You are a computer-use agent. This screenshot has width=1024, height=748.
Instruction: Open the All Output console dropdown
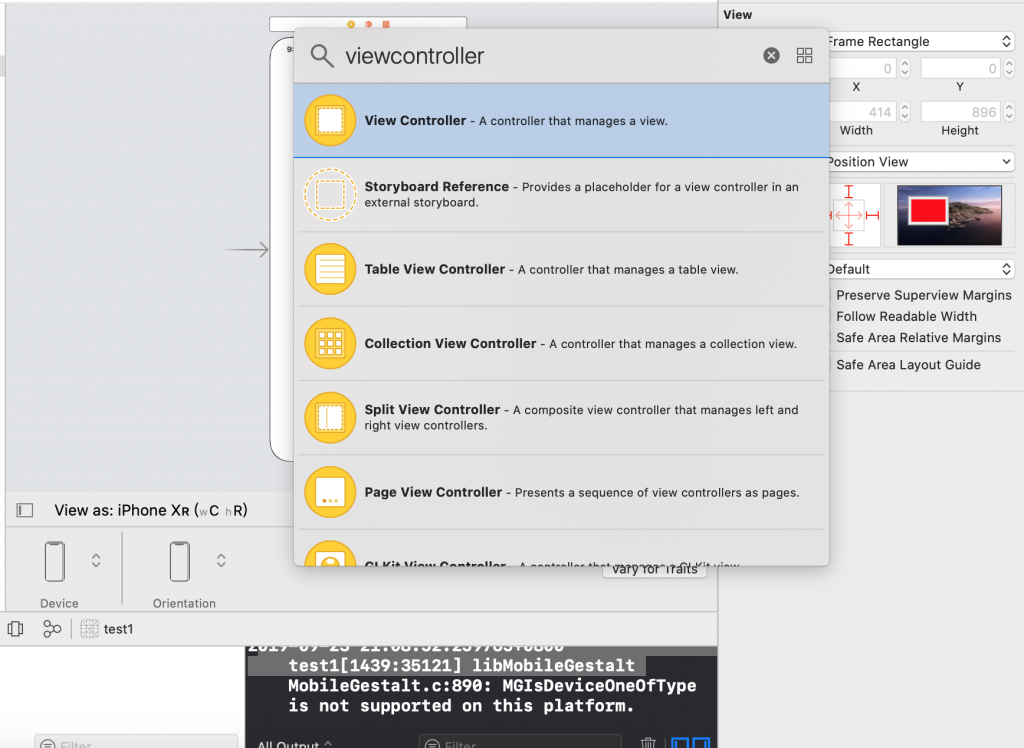coord(295,743)
